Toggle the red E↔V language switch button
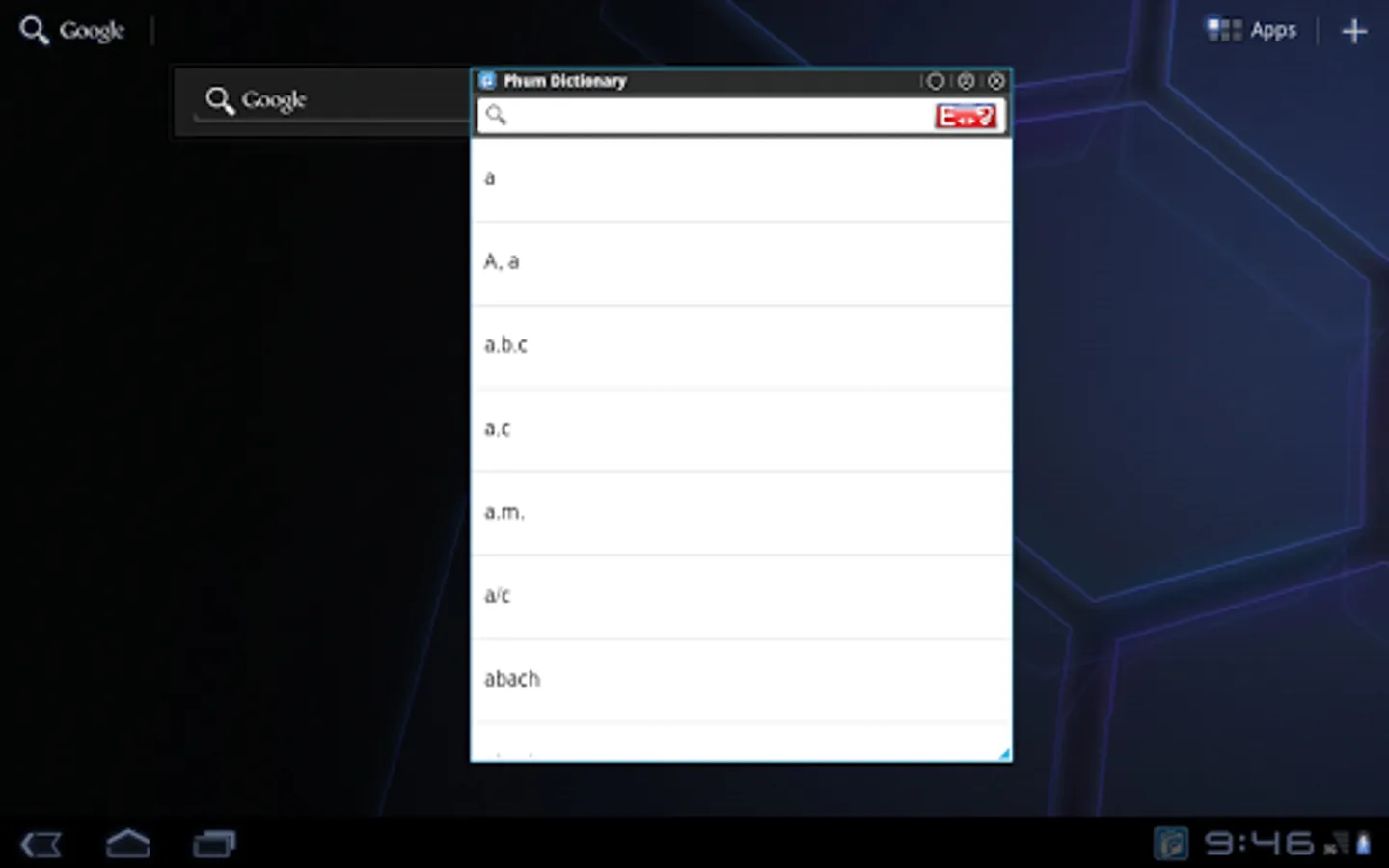1389x868 pixels. coord(966,117)
